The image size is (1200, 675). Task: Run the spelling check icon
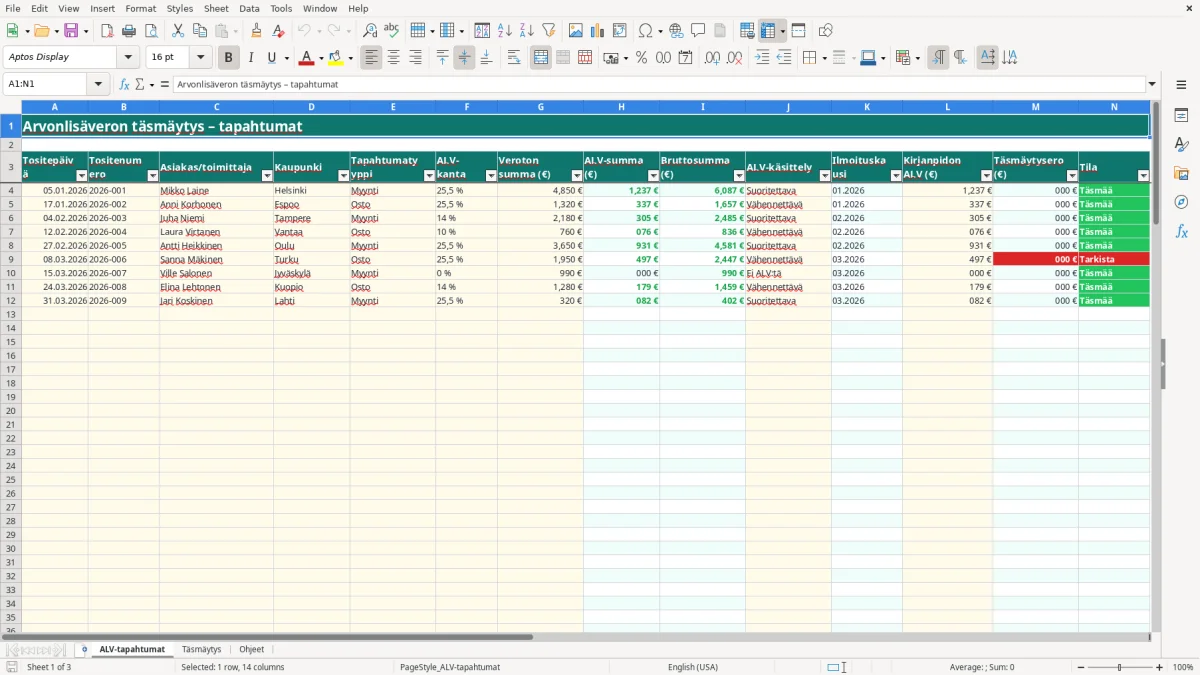391,31
